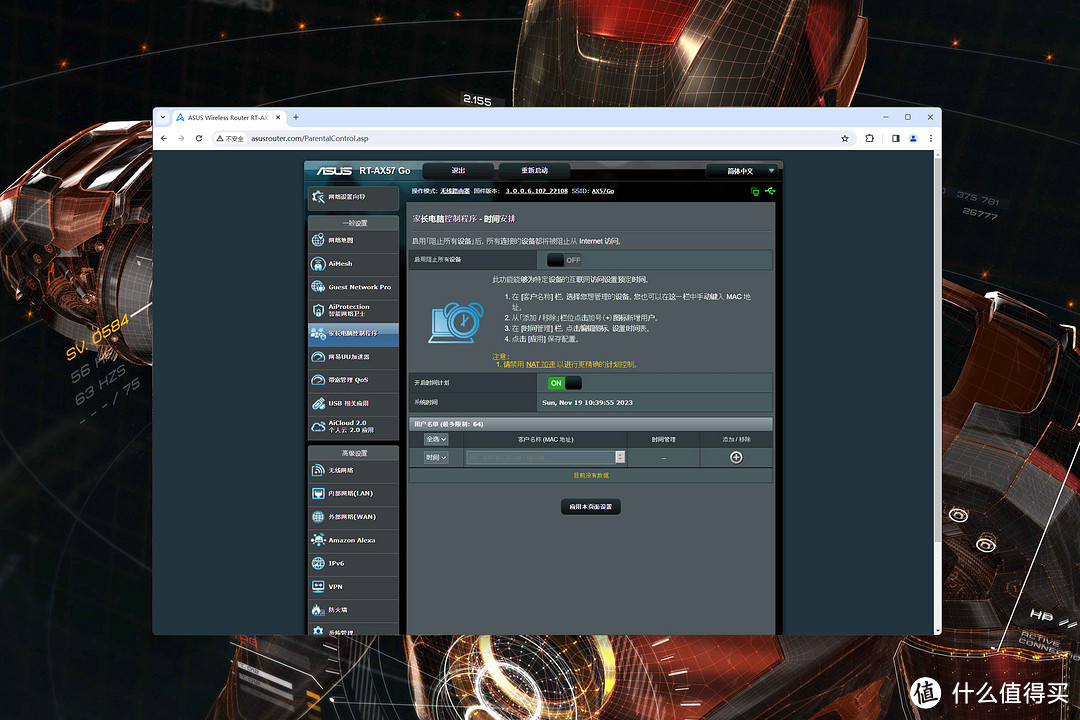Open the 网络地图 network map icon
Viewport: 1080px width, 720px height.
point(318,240)
